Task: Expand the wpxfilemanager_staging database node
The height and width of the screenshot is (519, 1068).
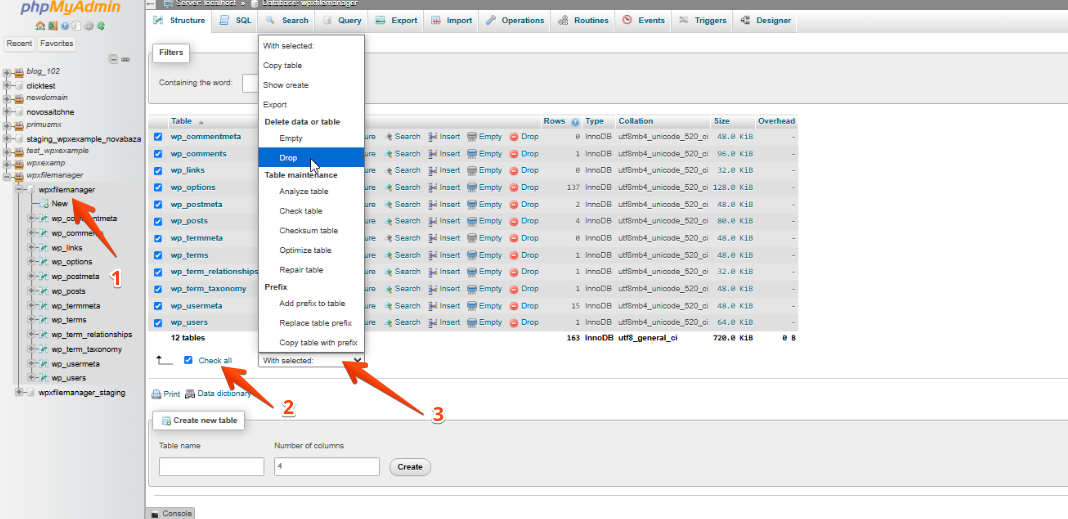Action: (19, 393)
